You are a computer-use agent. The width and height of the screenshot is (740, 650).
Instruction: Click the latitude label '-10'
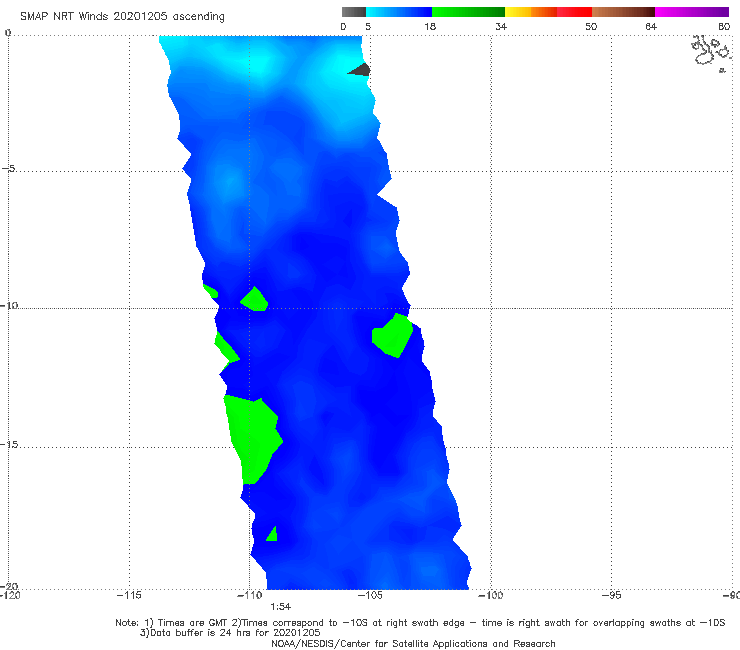[x=9, y=305]
